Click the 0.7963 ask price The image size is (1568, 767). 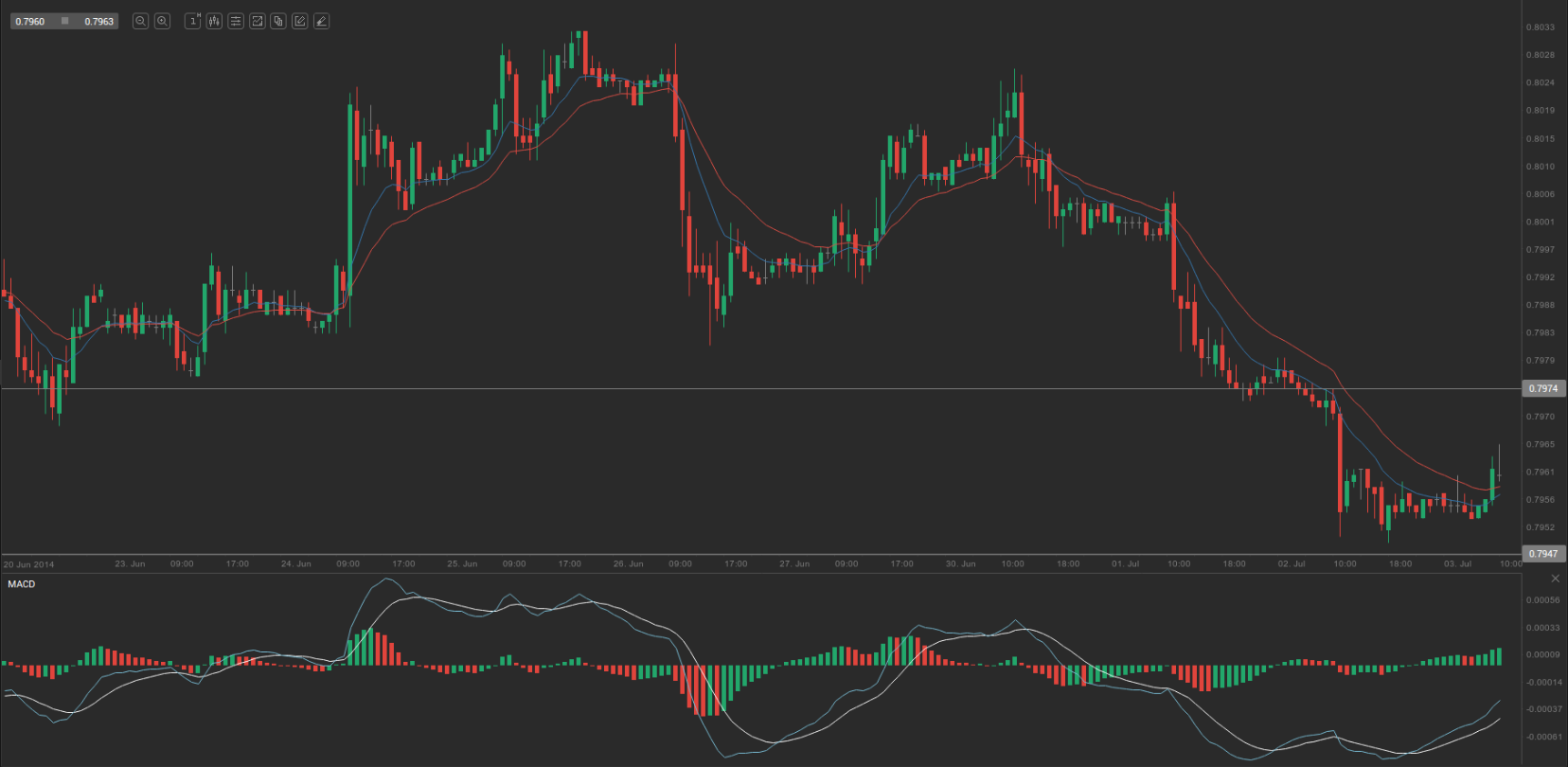[x=98, y=22]
